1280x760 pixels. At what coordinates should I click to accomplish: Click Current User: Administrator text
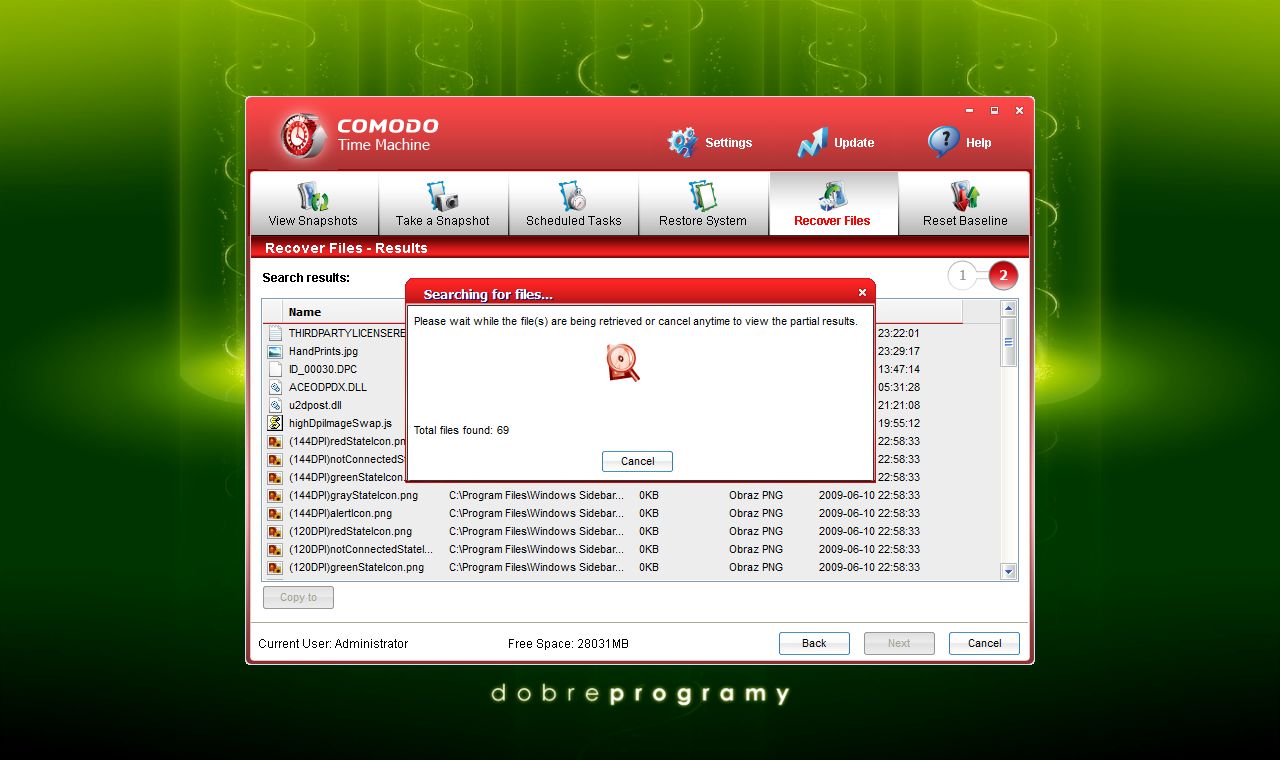pyautogui.click(x=333, y=644)
